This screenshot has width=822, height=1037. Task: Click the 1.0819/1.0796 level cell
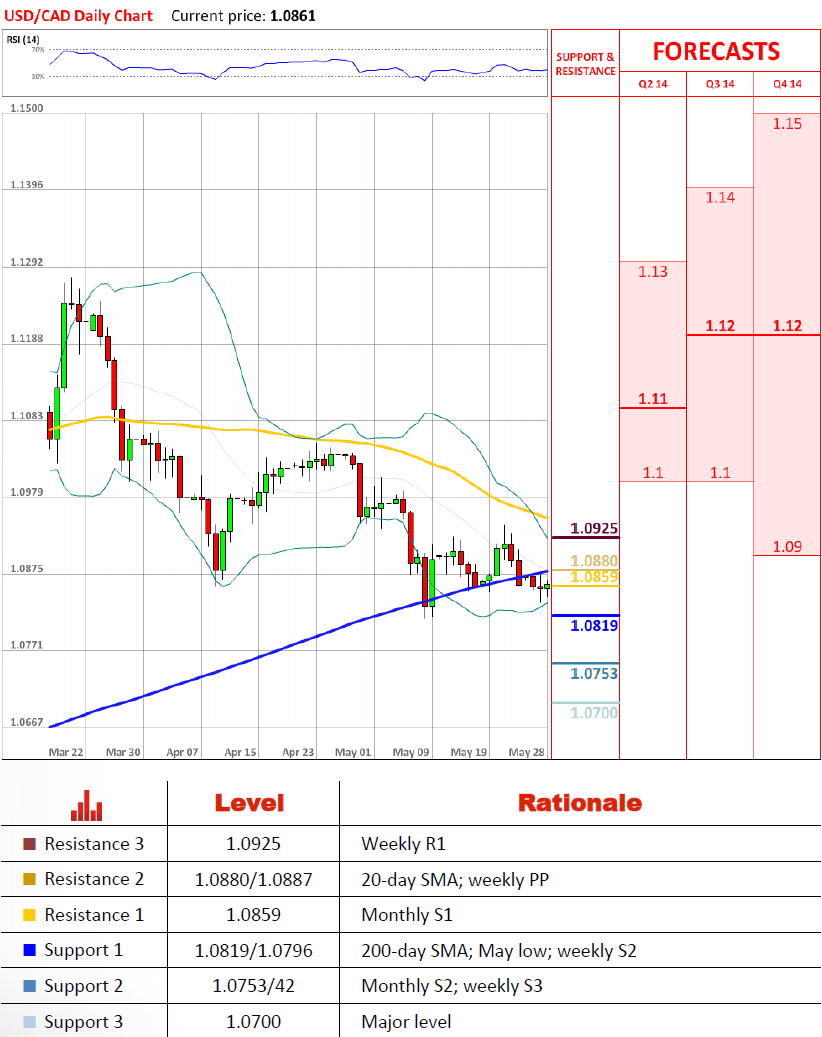point(253,950)
